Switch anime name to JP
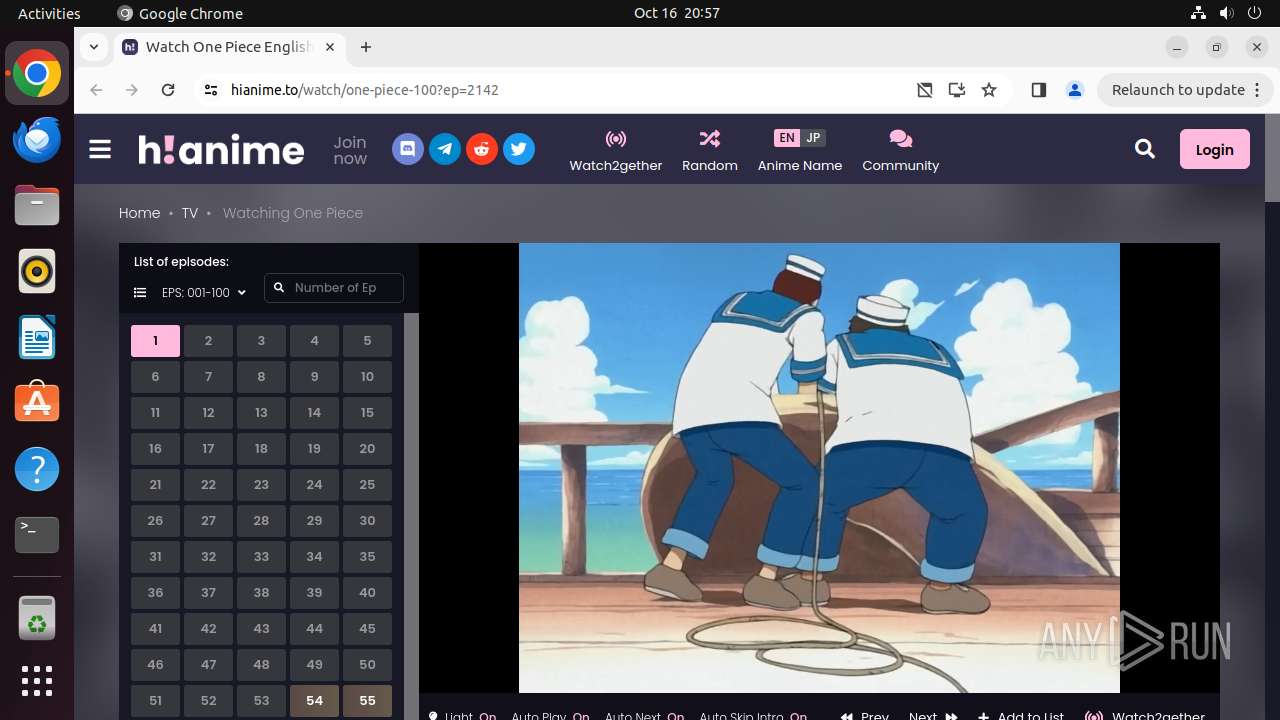Image resolution: width=1280 pixels, height=720 pixels. [813, 138]
